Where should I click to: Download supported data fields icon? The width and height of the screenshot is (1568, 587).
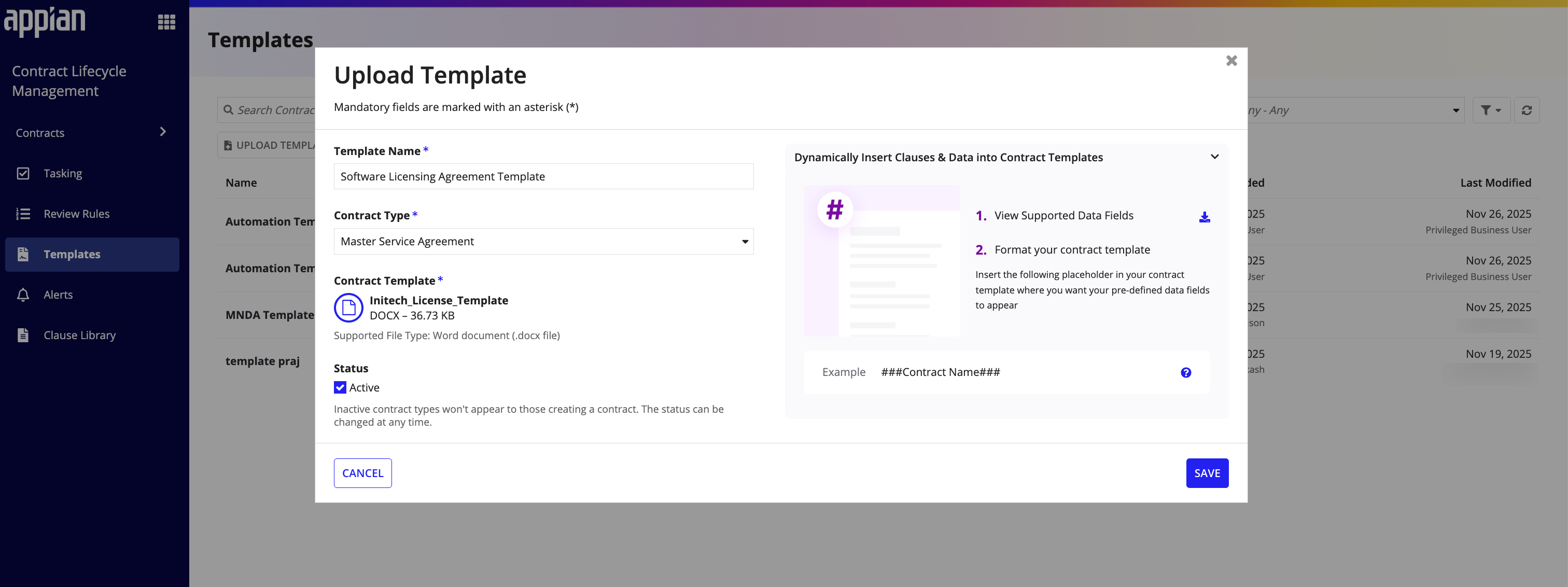(x=1204, y=217)
